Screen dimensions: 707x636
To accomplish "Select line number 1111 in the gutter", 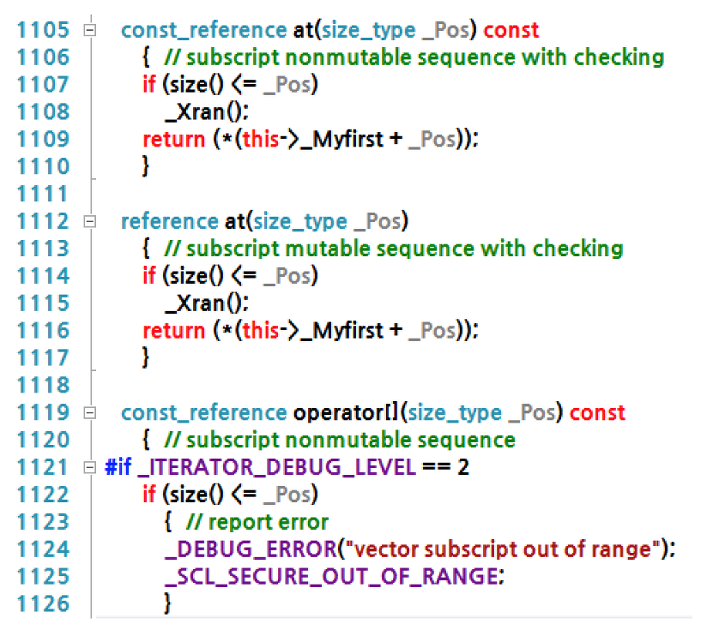I will pos(43,194).
